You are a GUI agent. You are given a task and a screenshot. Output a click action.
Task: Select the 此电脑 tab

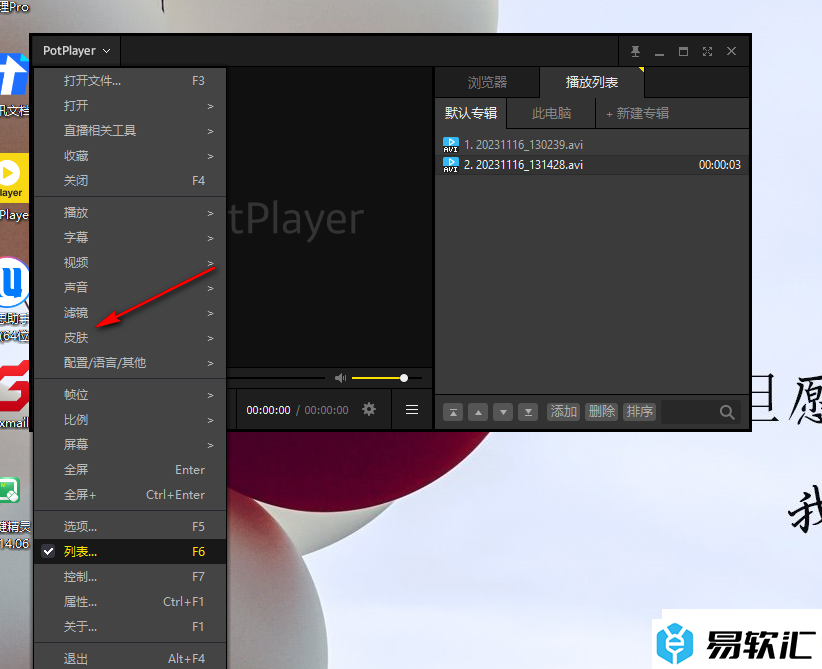(551, 113)
